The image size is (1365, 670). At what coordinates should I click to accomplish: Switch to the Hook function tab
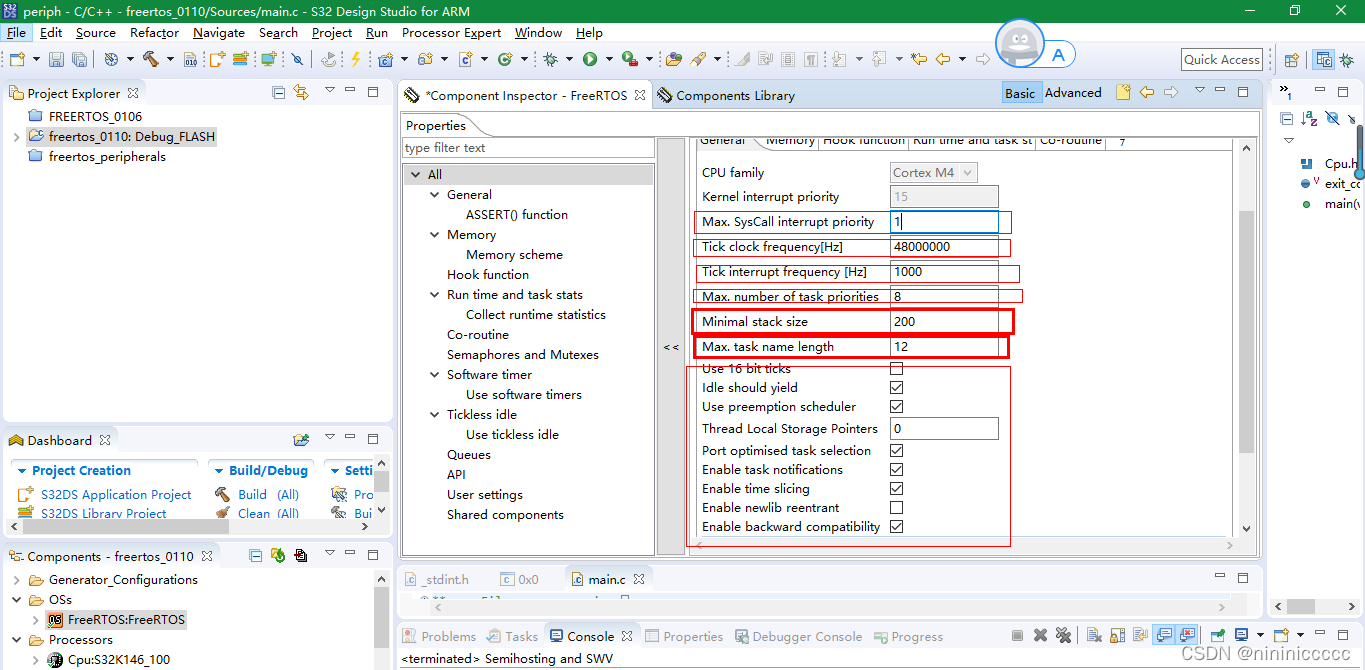point(863,140)
